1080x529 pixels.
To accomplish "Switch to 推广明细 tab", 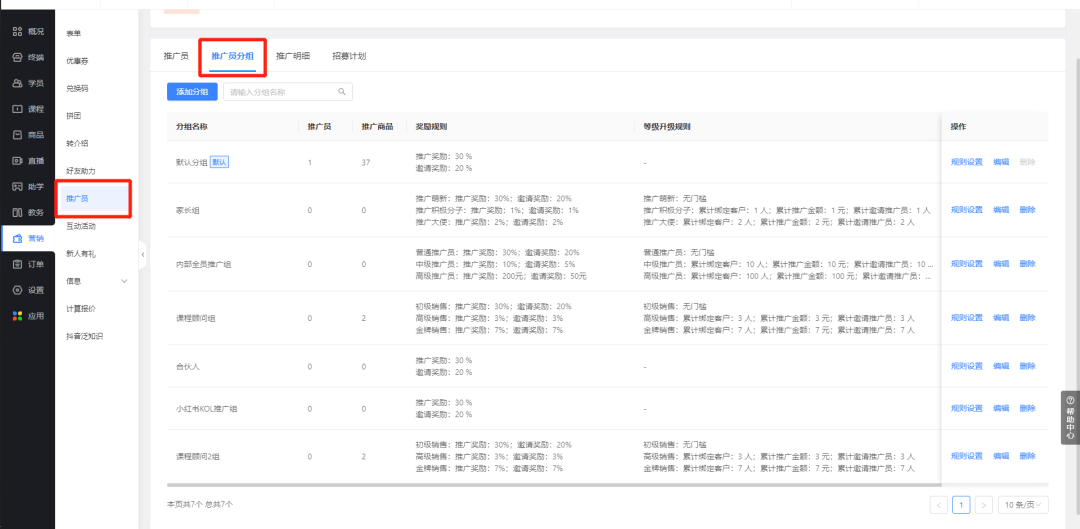I will [293, 56].
